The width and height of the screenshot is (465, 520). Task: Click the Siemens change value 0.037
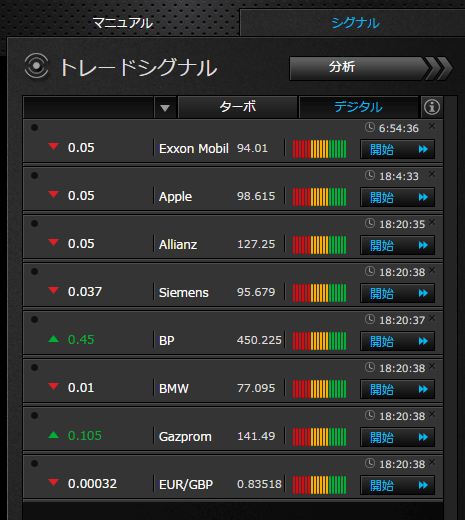85,292
